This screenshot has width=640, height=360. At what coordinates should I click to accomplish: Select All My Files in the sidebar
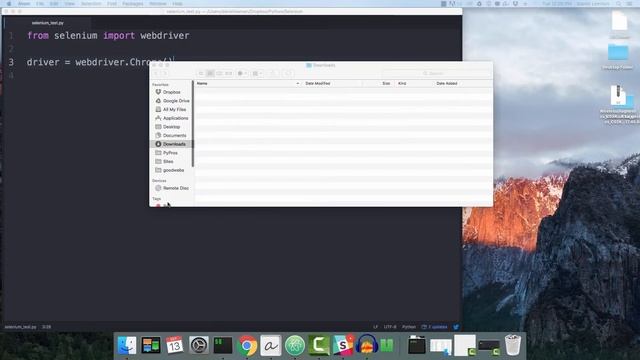[x=171, y=109]
